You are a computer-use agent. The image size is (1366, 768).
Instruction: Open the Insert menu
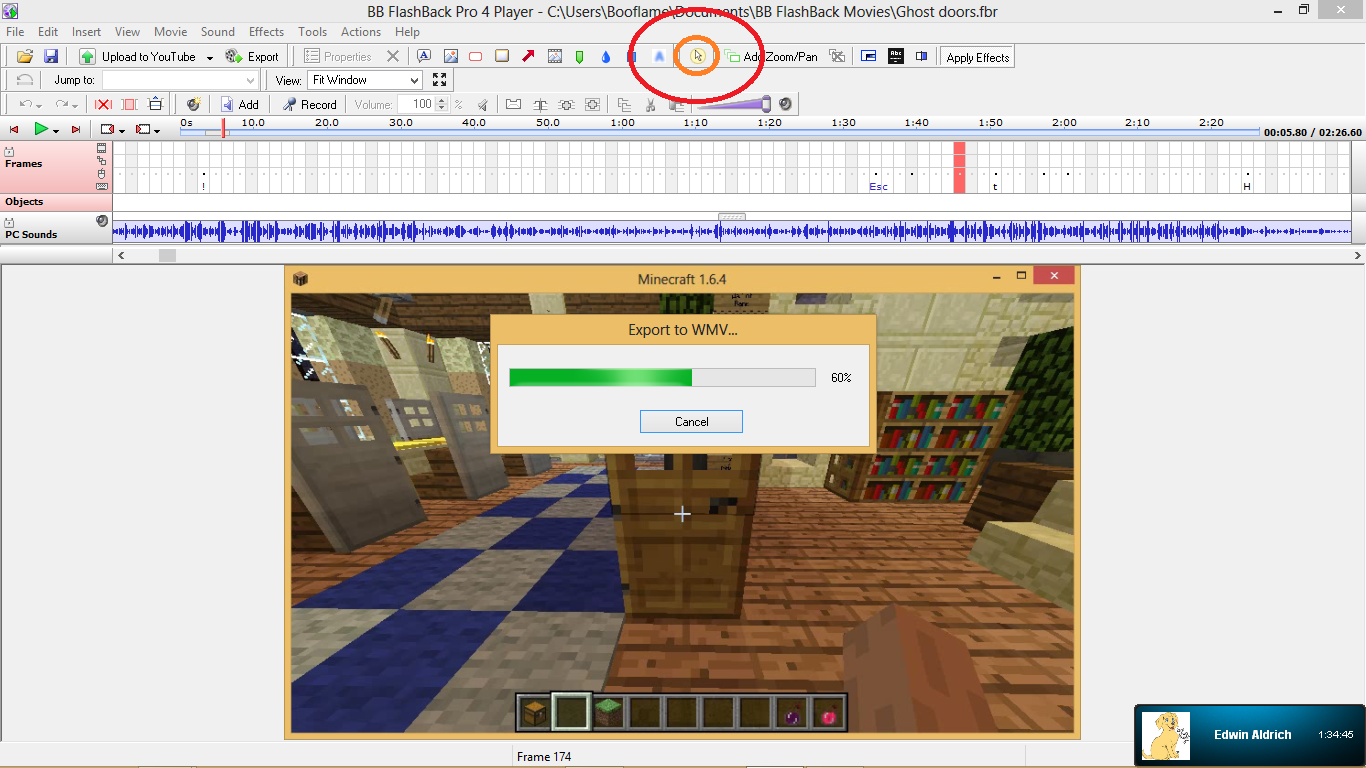click(86, 32)
